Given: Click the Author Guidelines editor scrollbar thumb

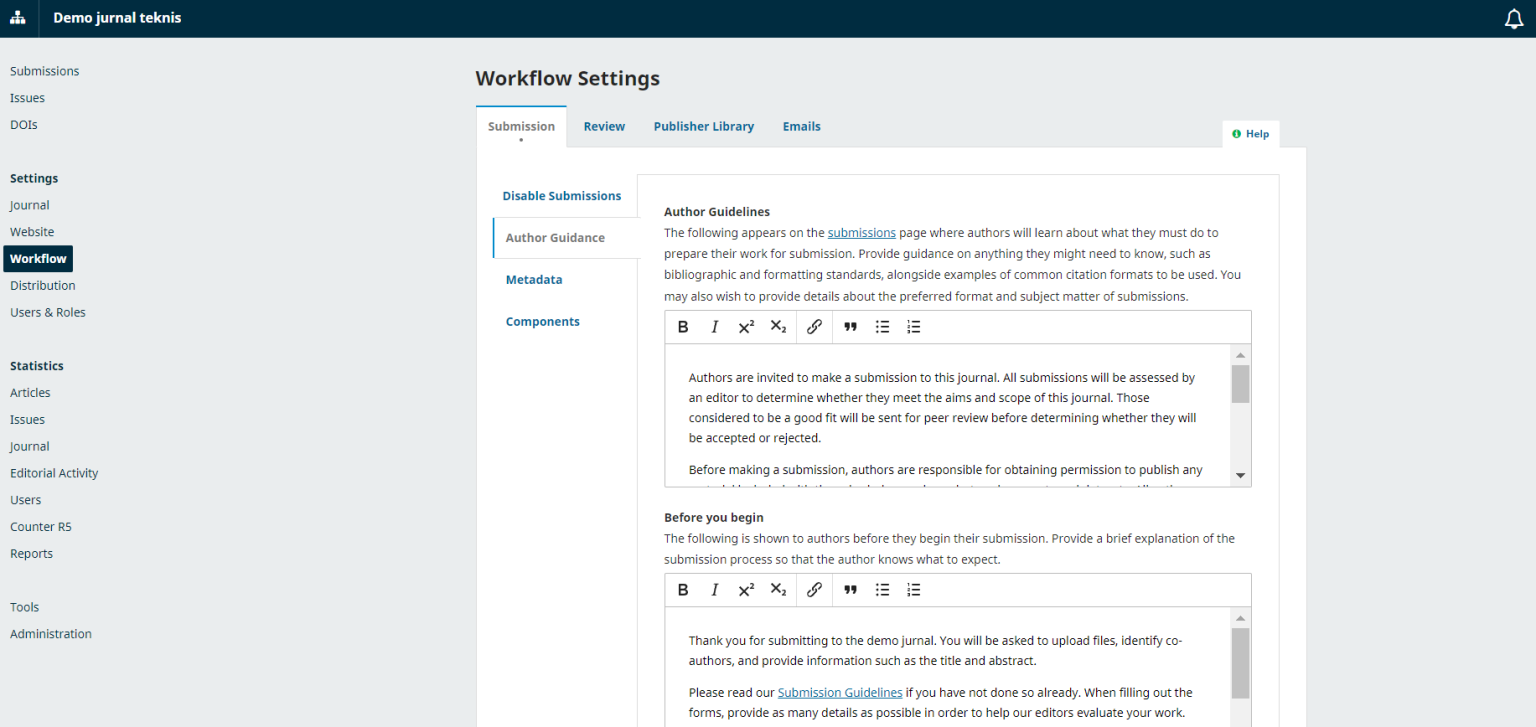Looking at the screenshot, I should coord(1240,384).
